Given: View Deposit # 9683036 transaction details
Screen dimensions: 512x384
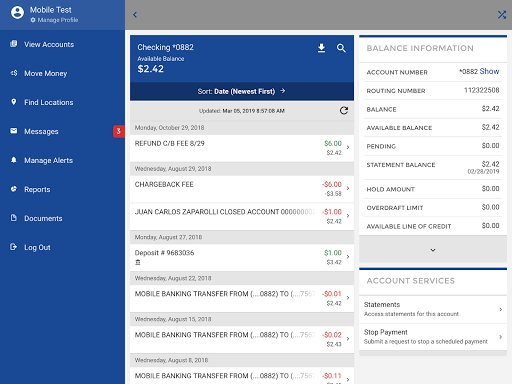Looking at the screenshot, I should point(242,257).
